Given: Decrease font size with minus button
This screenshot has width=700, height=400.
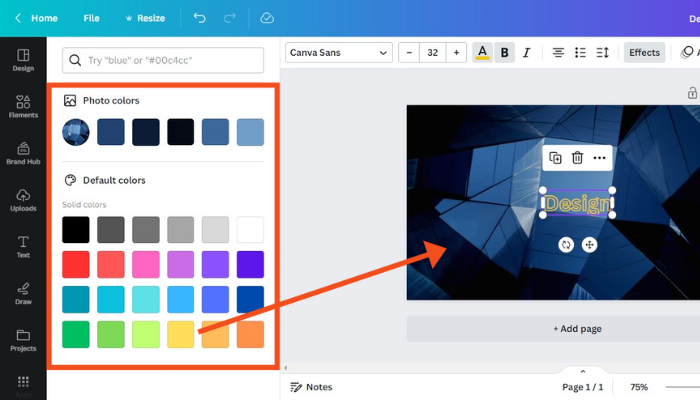Looking at the screenshot, I should (409, 53).
